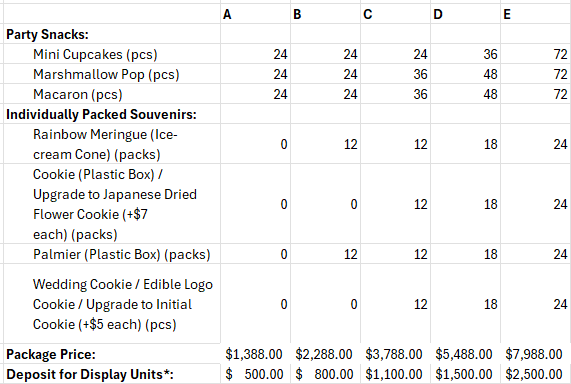The image size is (571, 384).
Task: Select Rainbow Meringue value 0 in column A
Action: 255,144
